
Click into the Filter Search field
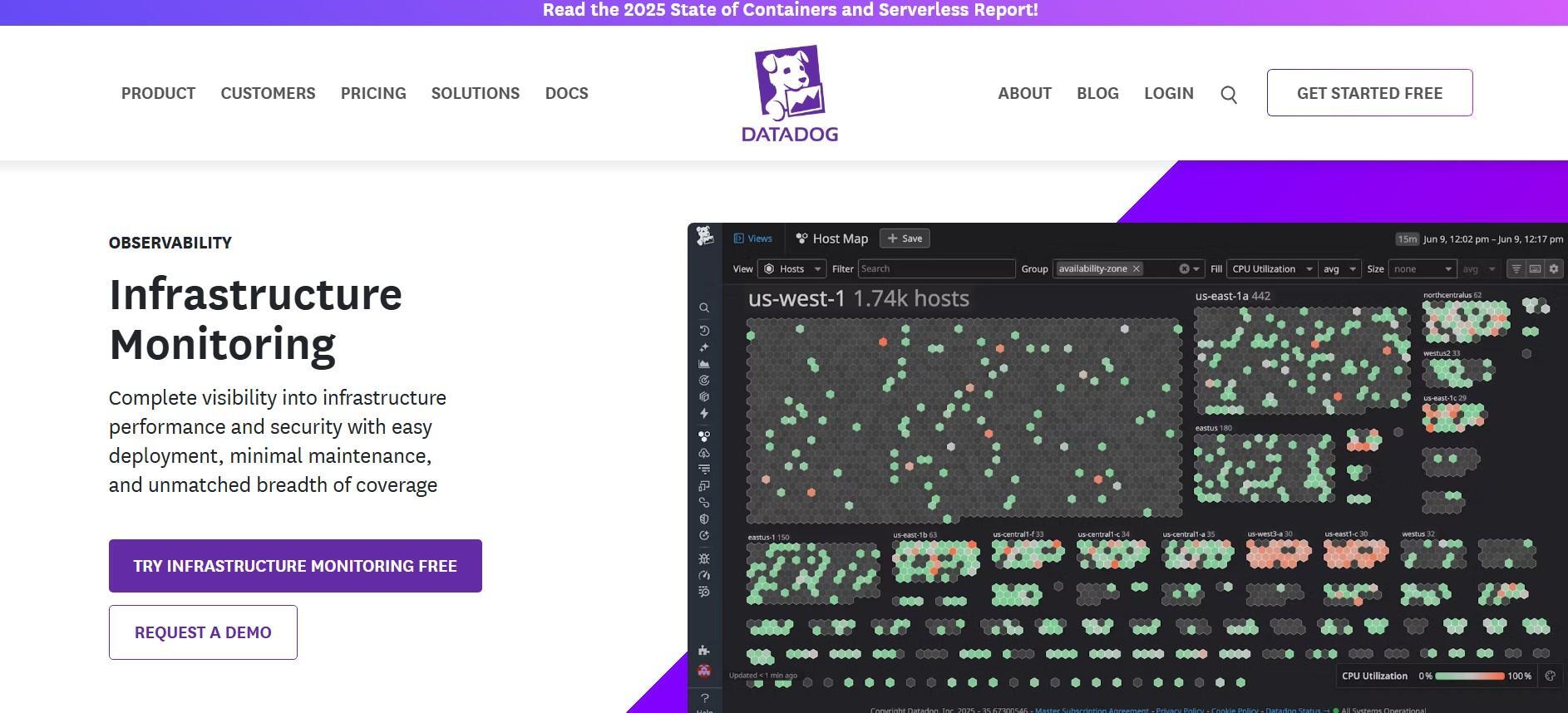click(936, 268)
